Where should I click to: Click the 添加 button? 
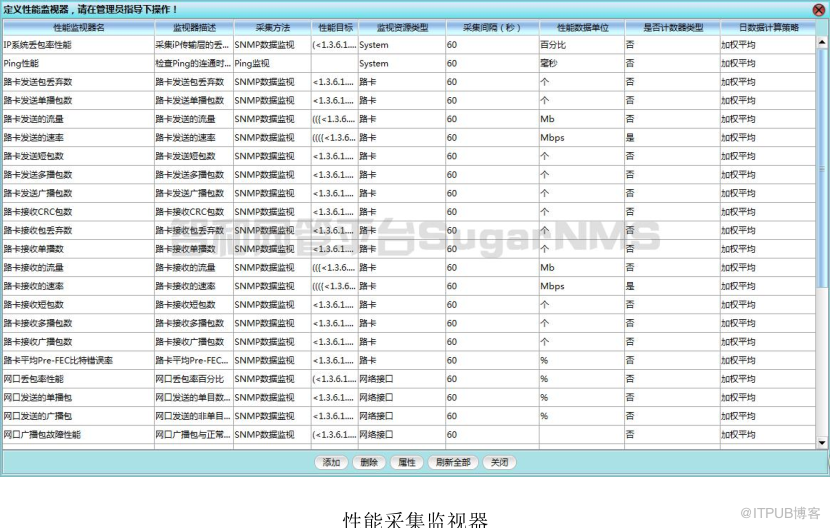click(331, 462)
